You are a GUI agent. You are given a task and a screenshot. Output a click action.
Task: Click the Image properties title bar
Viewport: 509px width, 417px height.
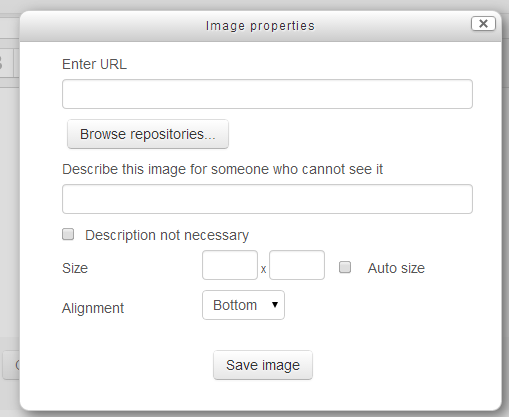(261, 26)
